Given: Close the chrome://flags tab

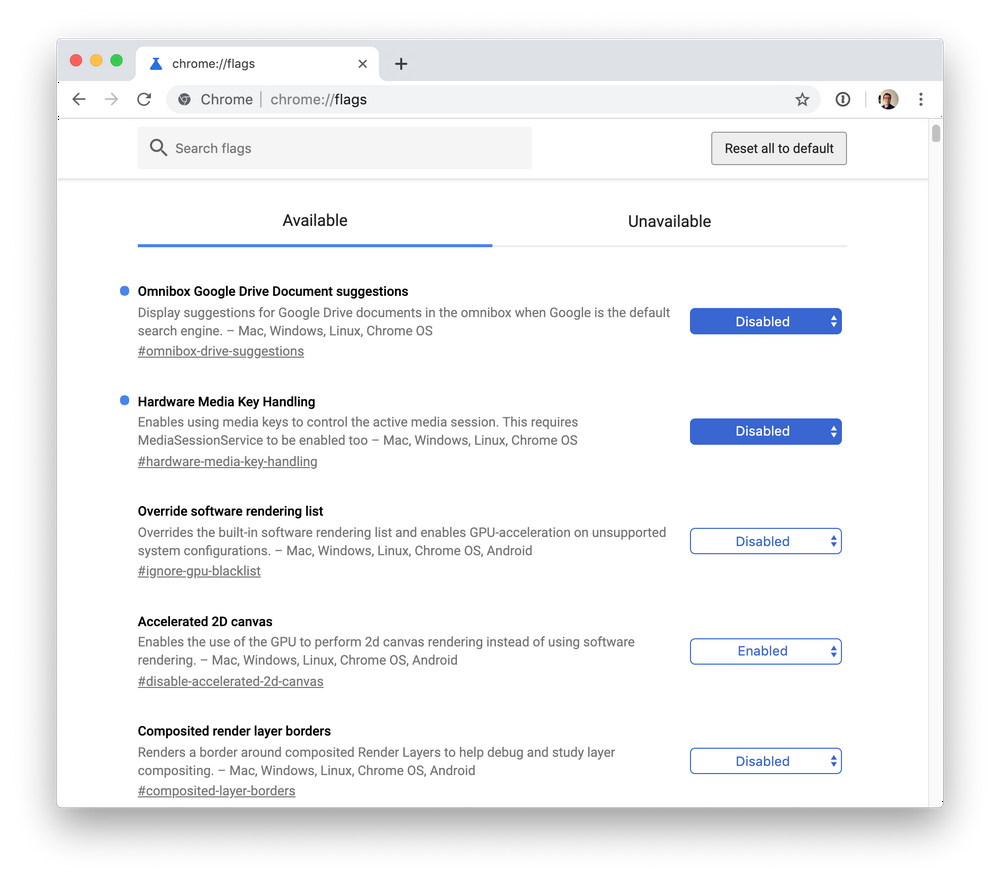Looking at the screenshot, I should [x=362, y=64].
